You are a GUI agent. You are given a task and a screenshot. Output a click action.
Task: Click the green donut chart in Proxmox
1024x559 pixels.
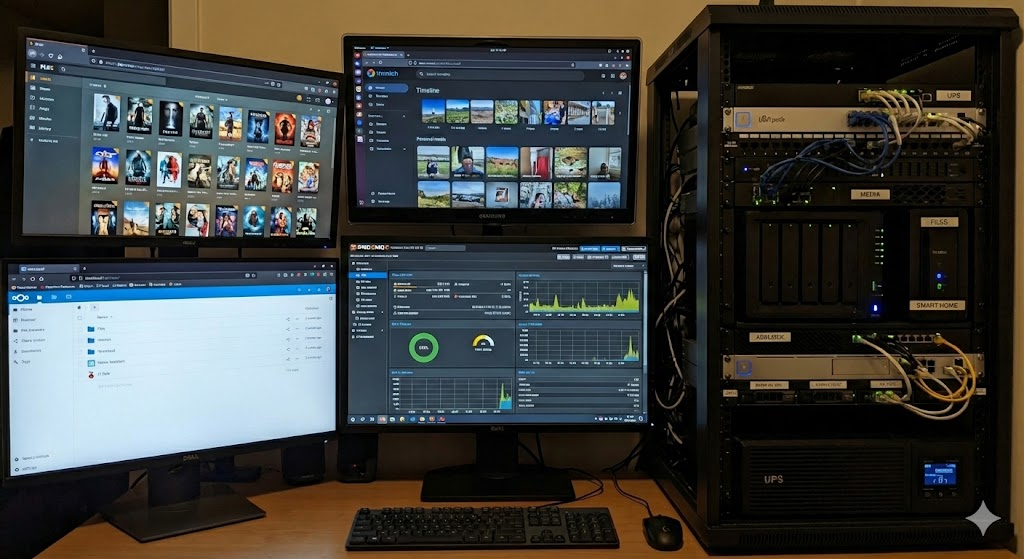click(x=424, y=347)
